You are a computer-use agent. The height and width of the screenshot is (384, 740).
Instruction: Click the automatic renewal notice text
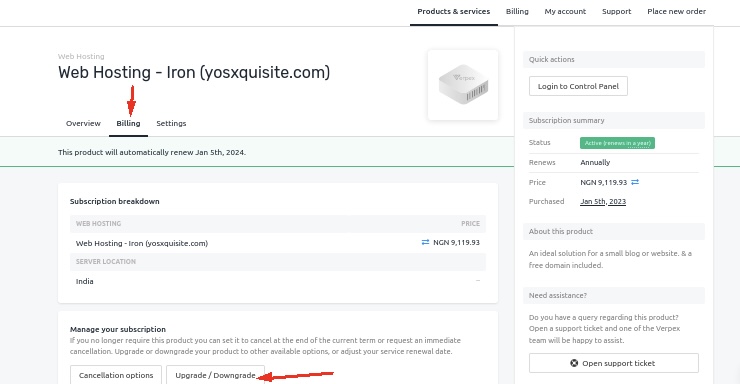(x=152, y=152)
